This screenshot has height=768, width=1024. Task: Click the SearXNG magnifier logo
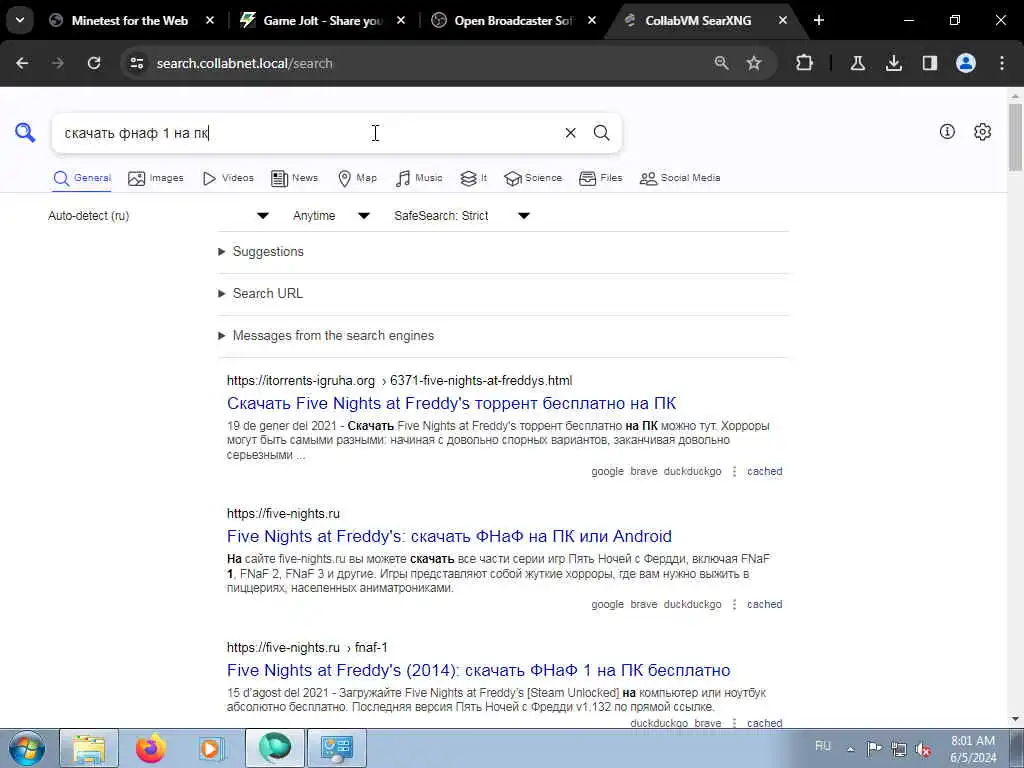tap(25, 133)
